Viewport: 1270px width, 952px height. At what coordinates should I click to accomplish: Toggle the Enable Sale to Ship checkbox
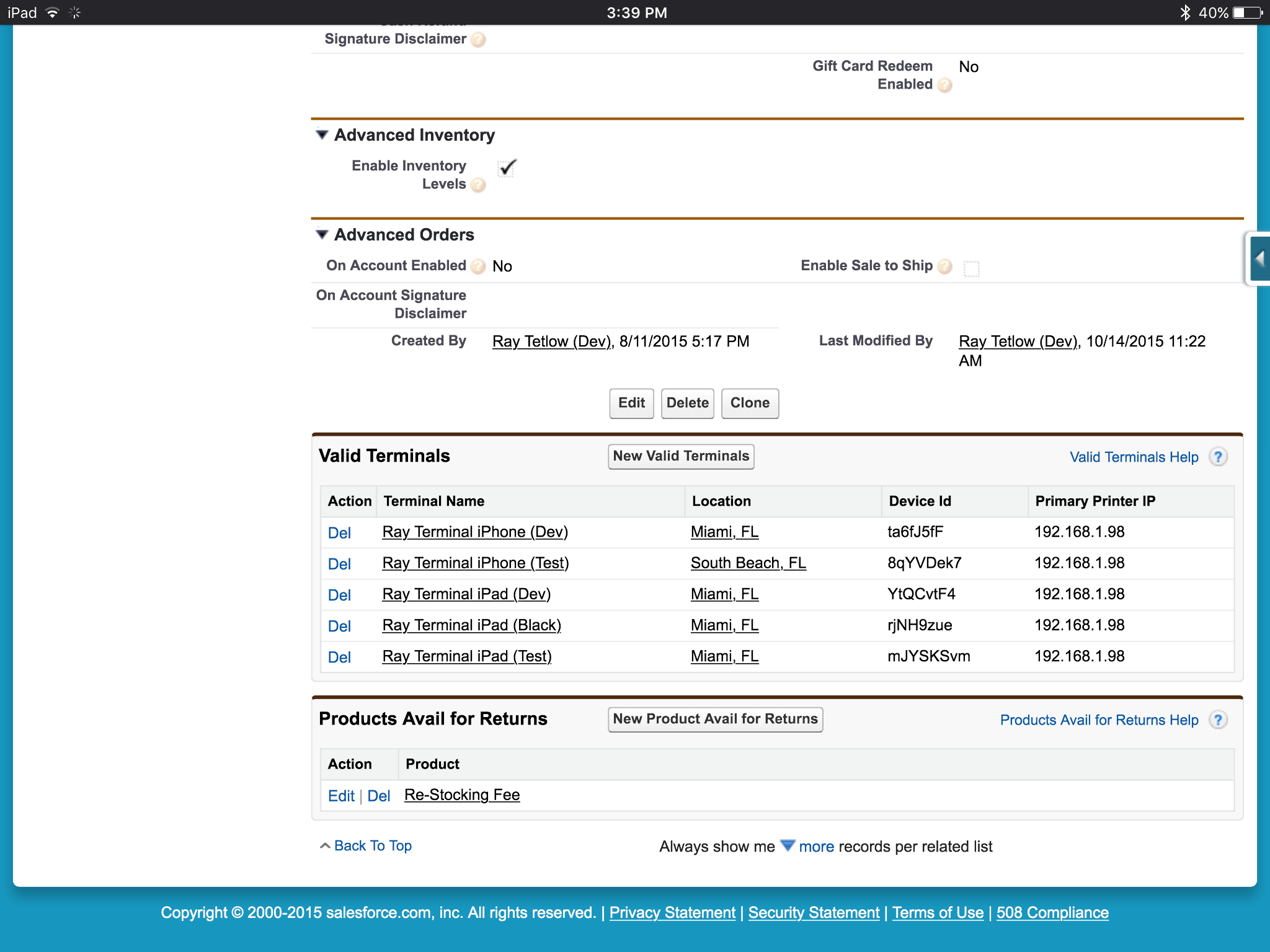(x=972, y=268)
